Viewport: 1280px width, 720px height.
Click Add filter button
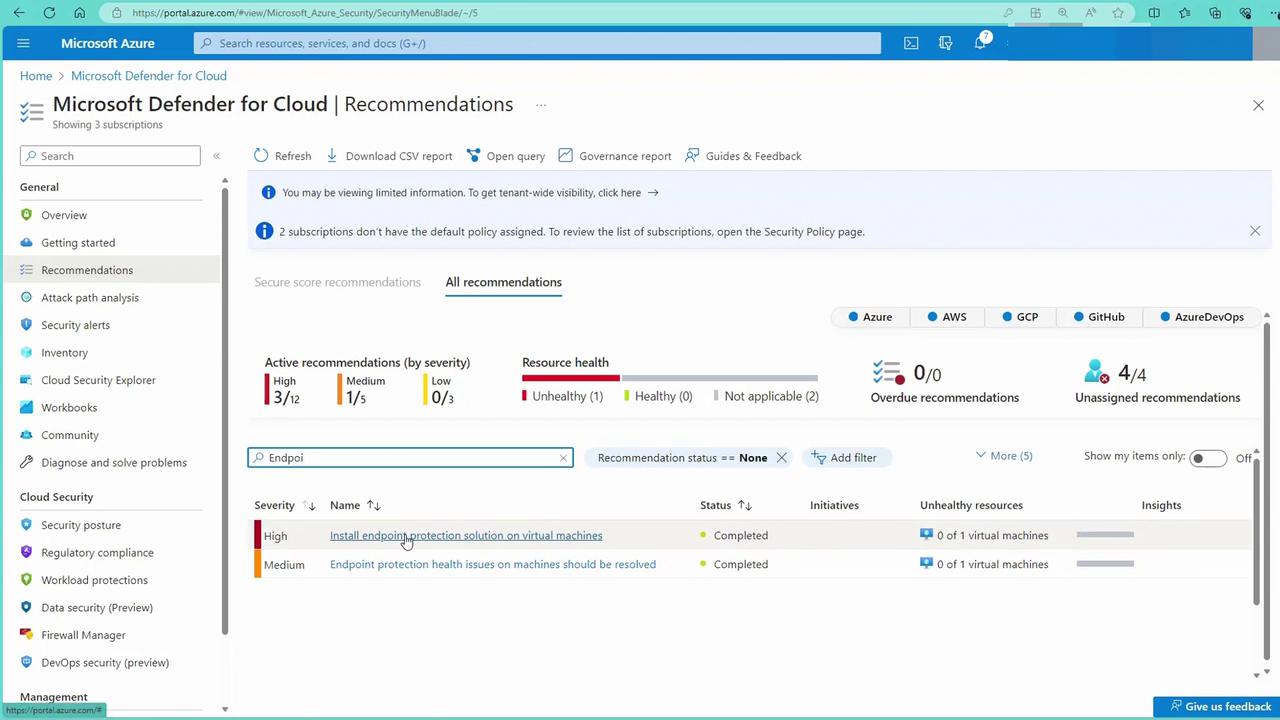coord(845,458)
